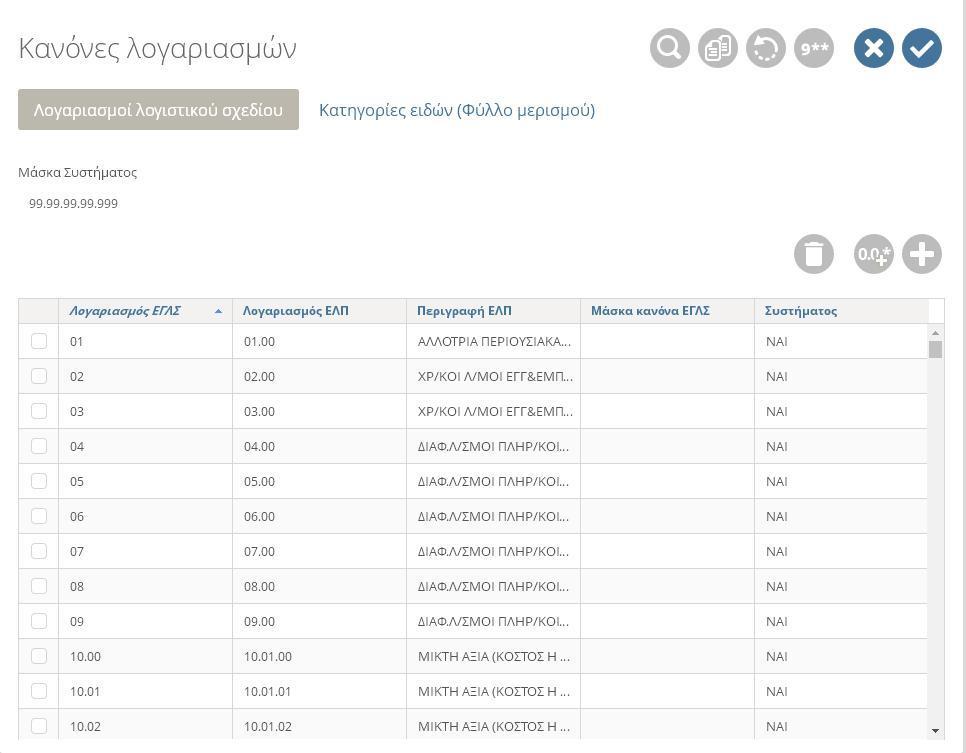Screen dimensions: 966x753
Task: Click the copy documents icon
Action: [717, 48]
